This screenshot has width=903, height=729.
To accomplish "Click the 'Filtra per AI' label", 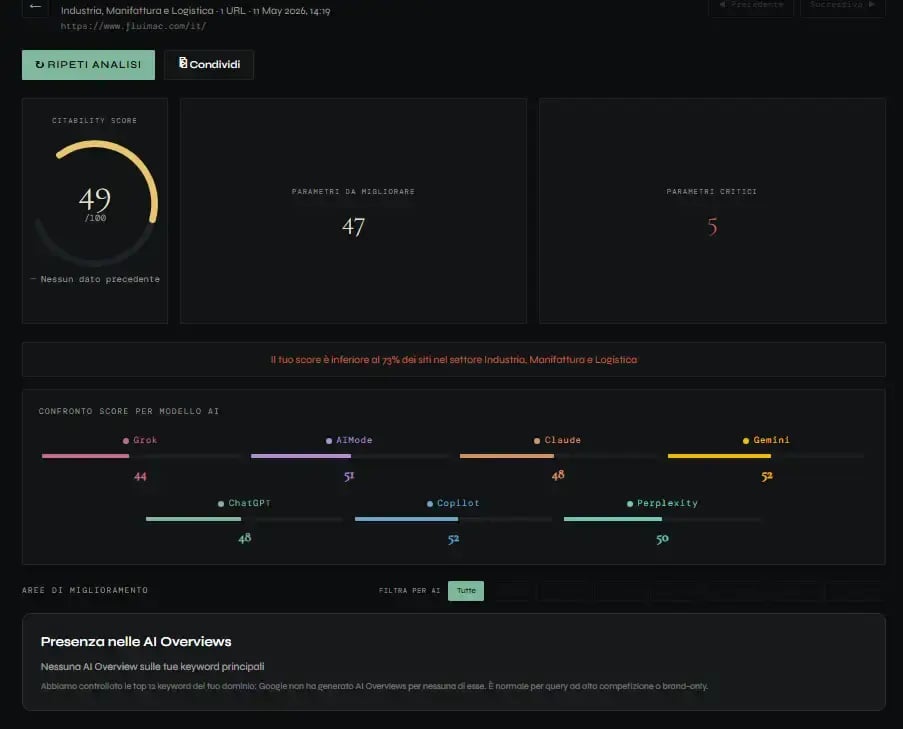I will tap(409, 591).
